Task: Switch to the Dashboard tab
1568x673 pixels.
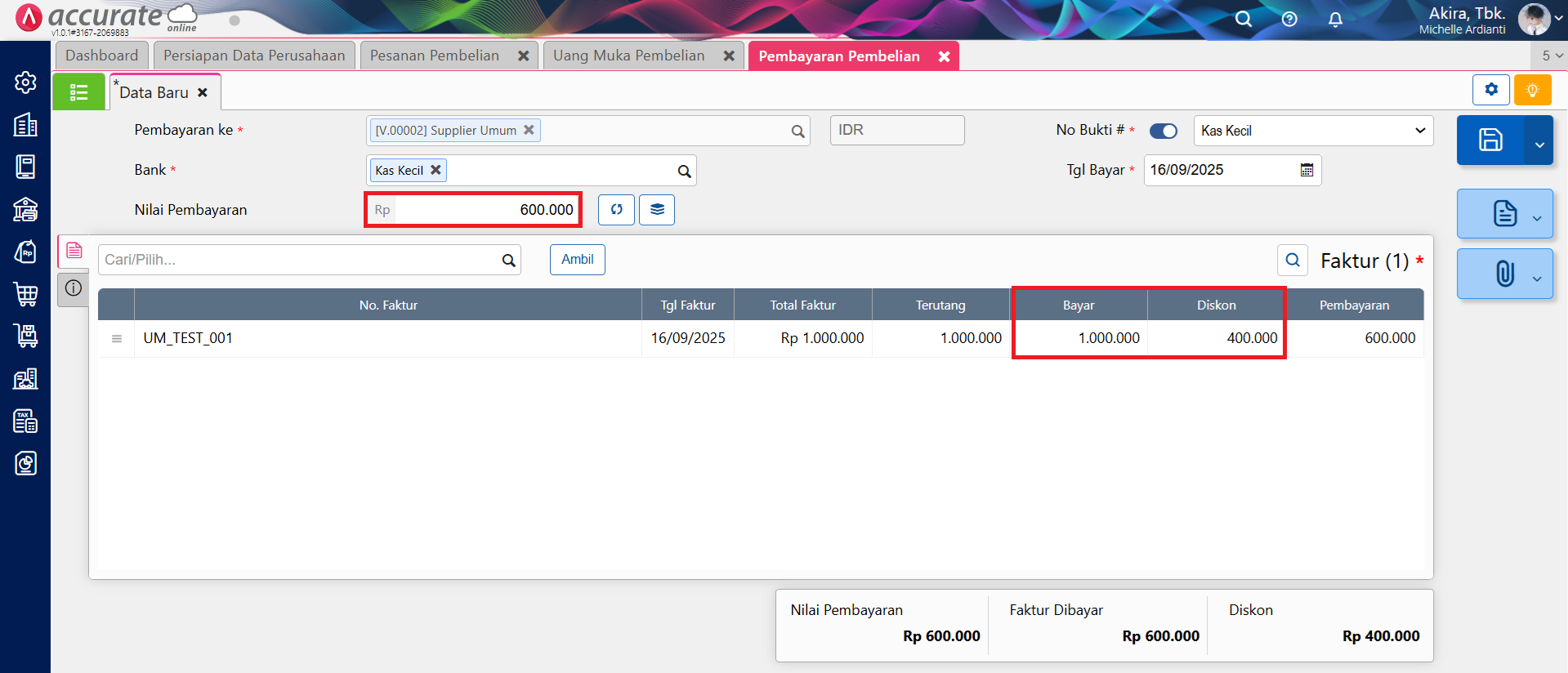Action: (101, 56)
